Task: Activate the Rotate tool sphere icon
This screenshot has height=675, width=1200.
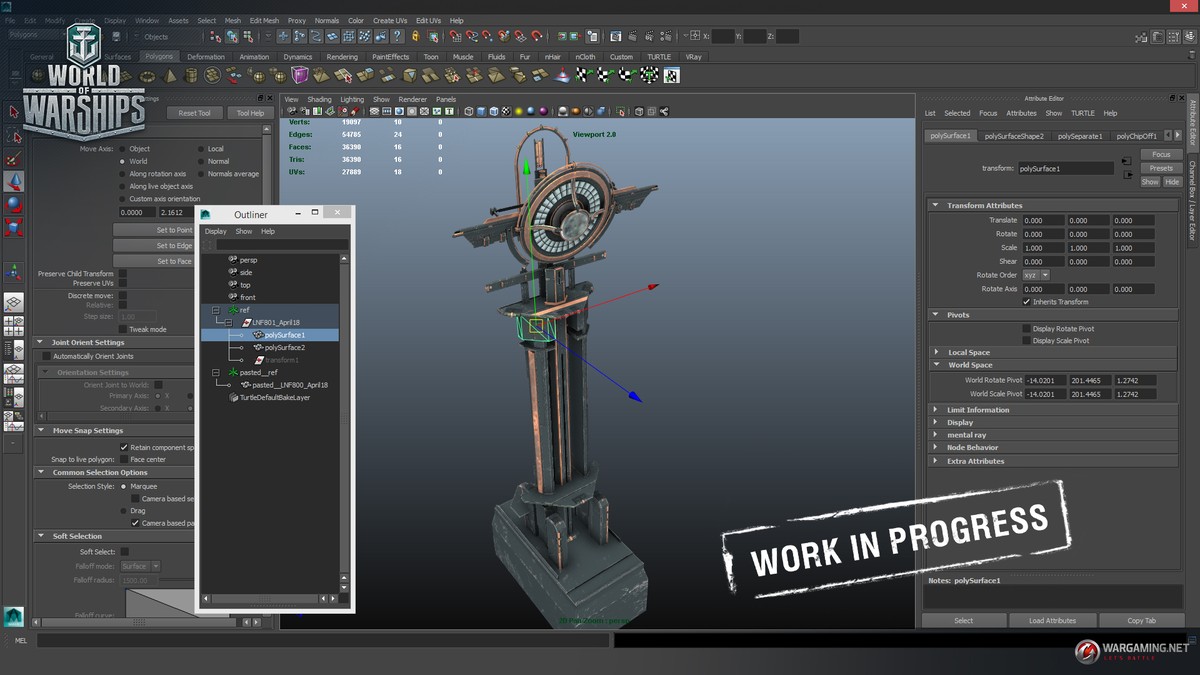Action: (x=14, y=205)
